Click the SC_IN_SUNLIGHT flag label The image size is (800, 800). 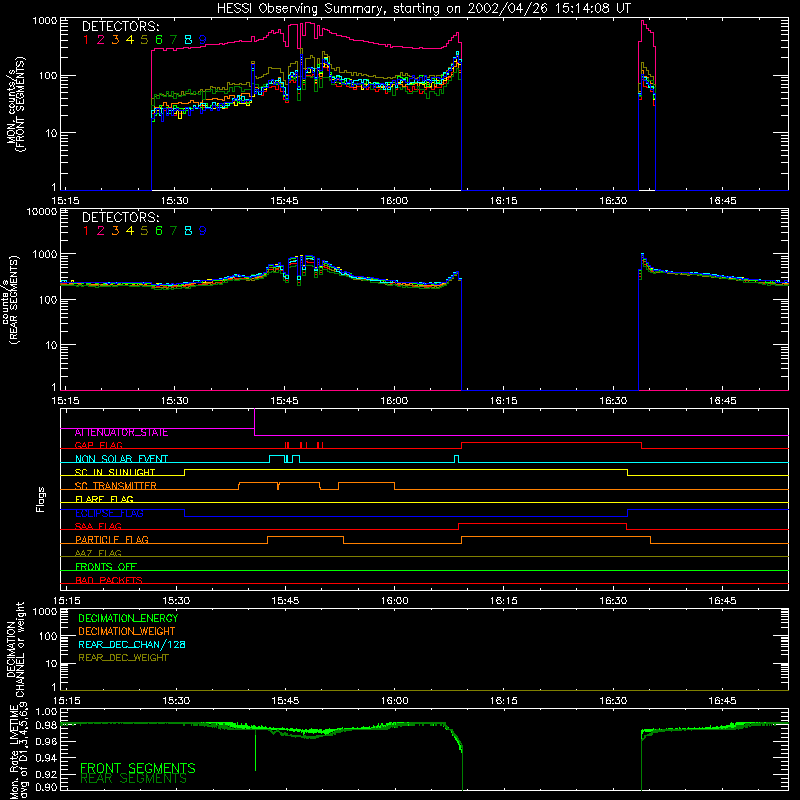(115, 473)
